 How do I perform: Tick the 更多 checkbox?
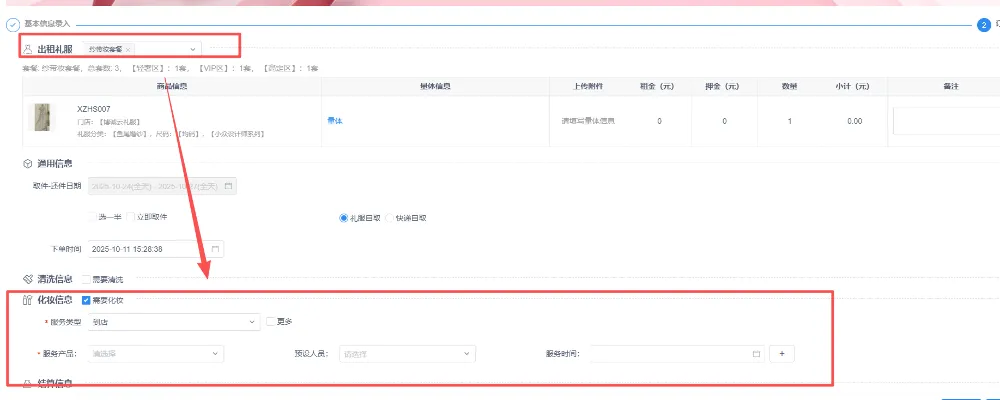click(x=270, y=321)
